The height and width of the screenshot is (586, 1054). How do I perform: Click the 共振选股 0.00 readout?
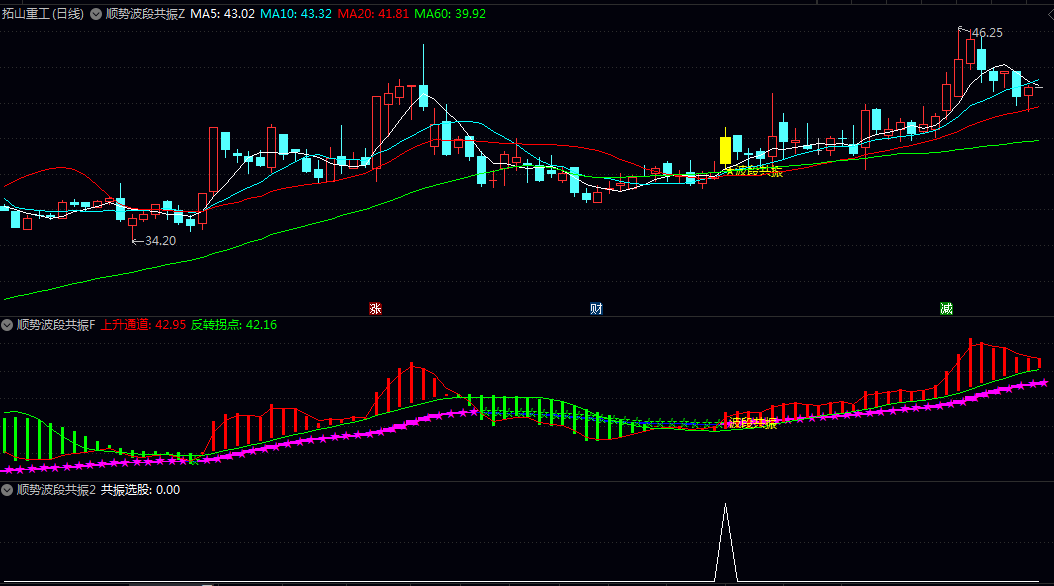pyautogui.click(x=140, y=490)
